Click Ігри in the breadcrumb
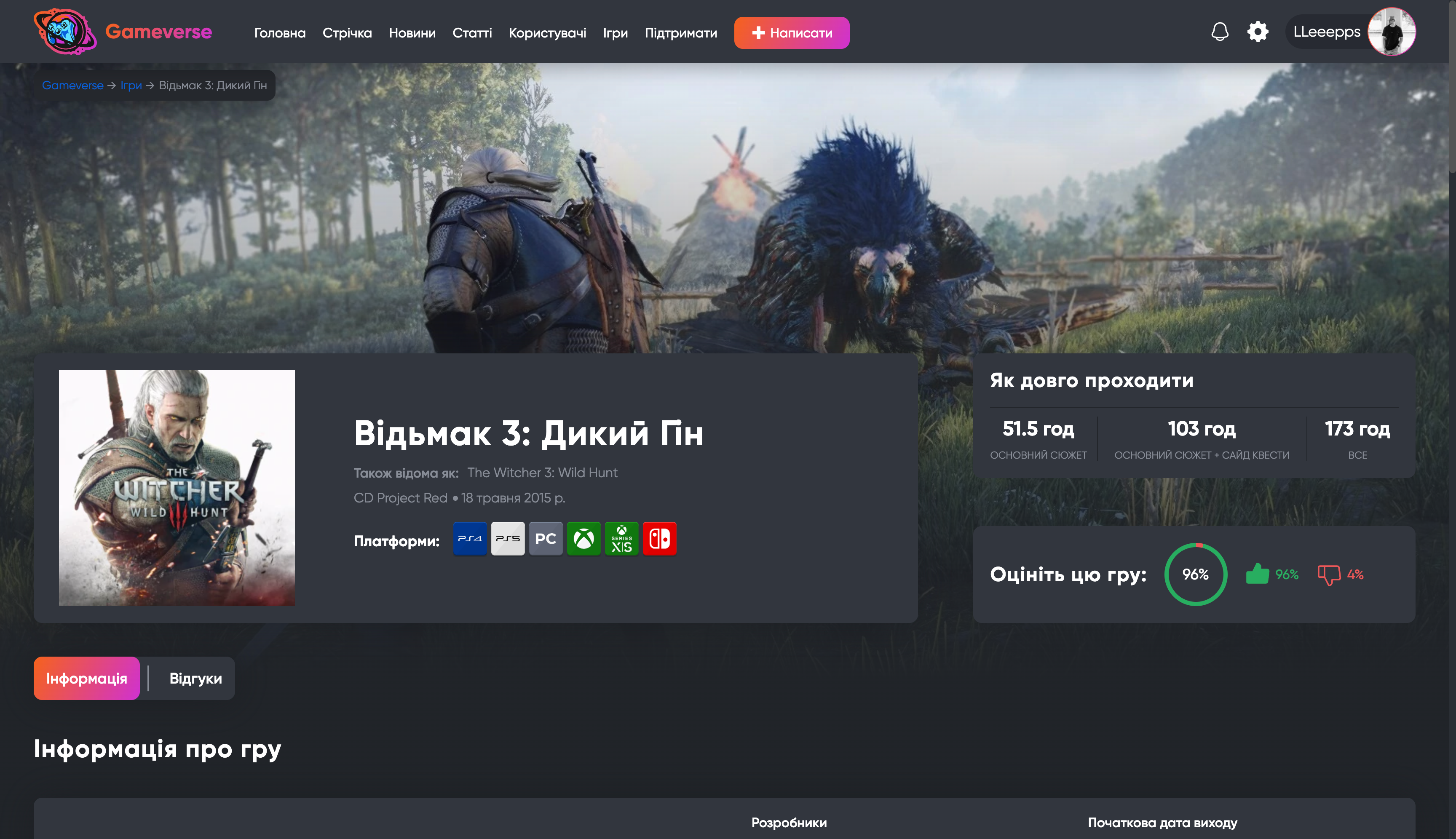The image size is (1456, 839). click(131, 85)
